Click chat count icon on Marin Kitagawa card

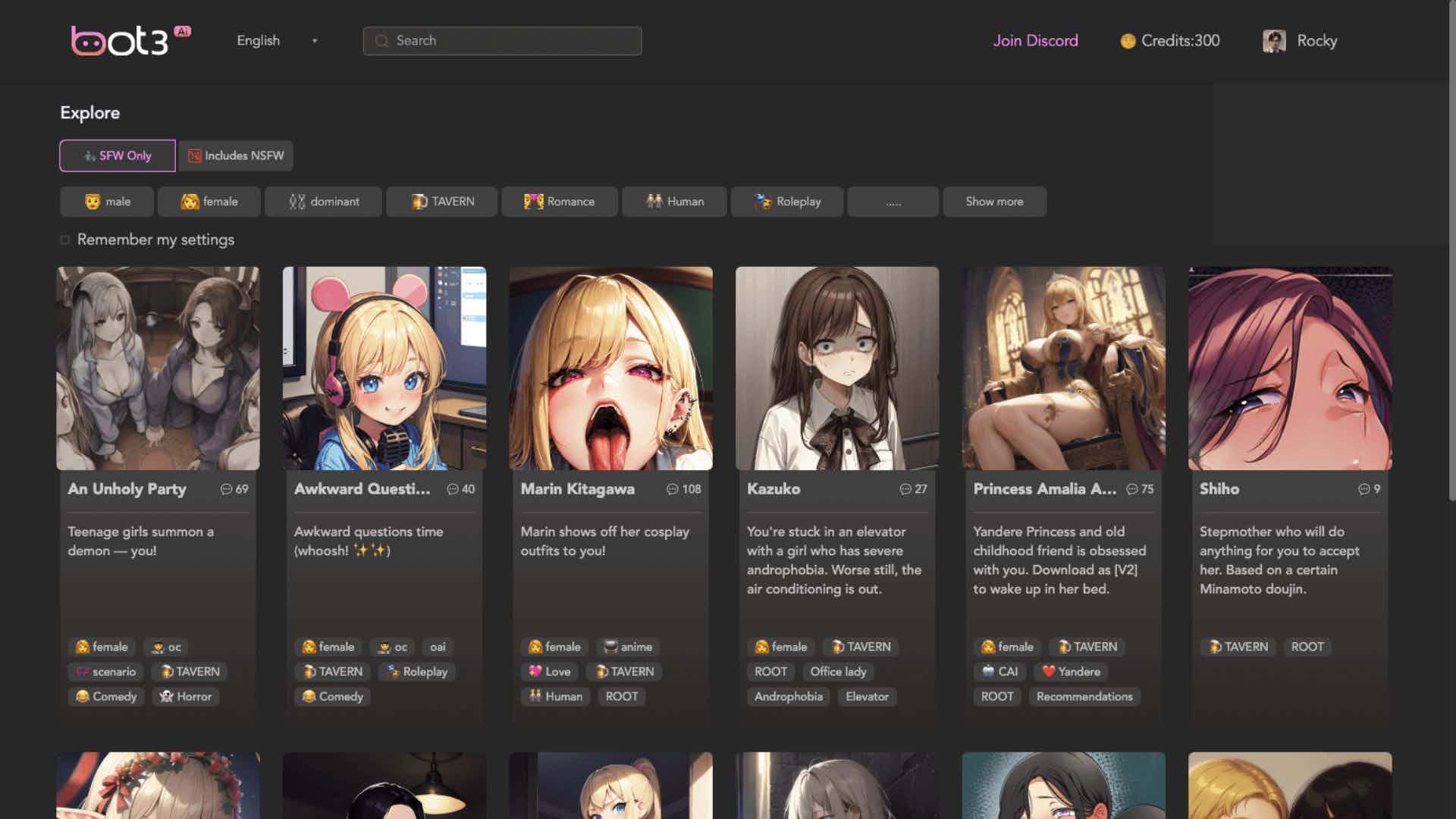672,489
